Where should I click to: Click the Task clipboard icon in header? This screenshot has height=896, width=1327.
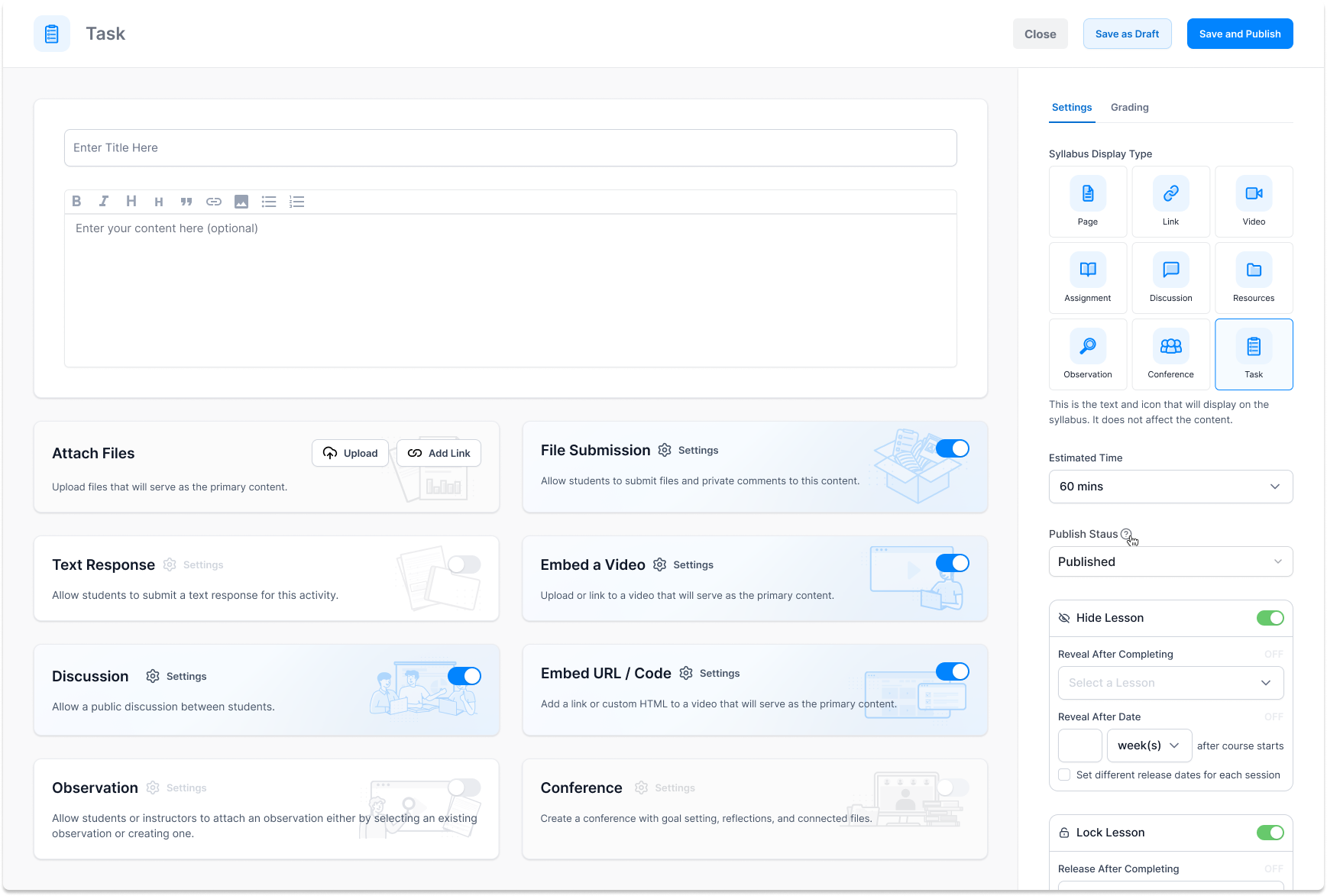point(52,34)
